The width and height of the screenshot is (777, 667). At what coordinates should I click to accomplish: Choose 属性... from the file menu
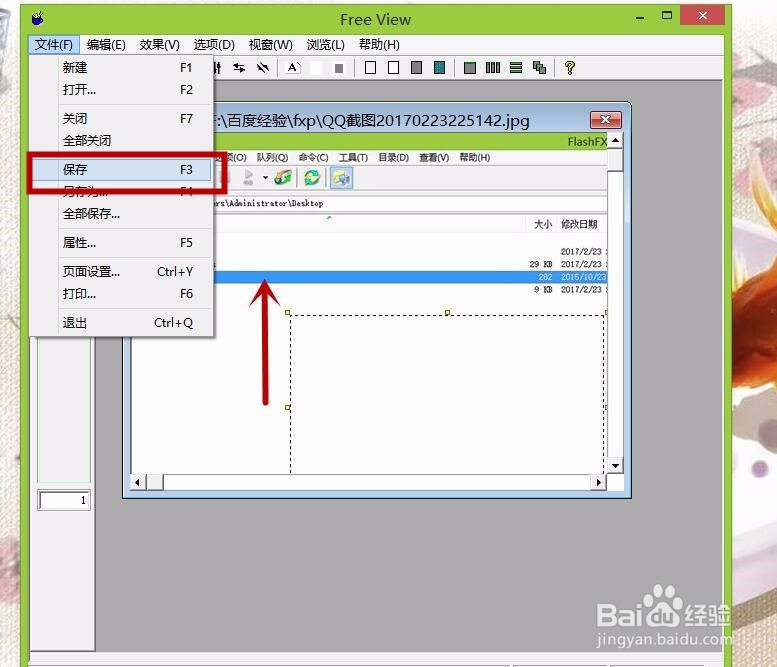click(121, 243)
